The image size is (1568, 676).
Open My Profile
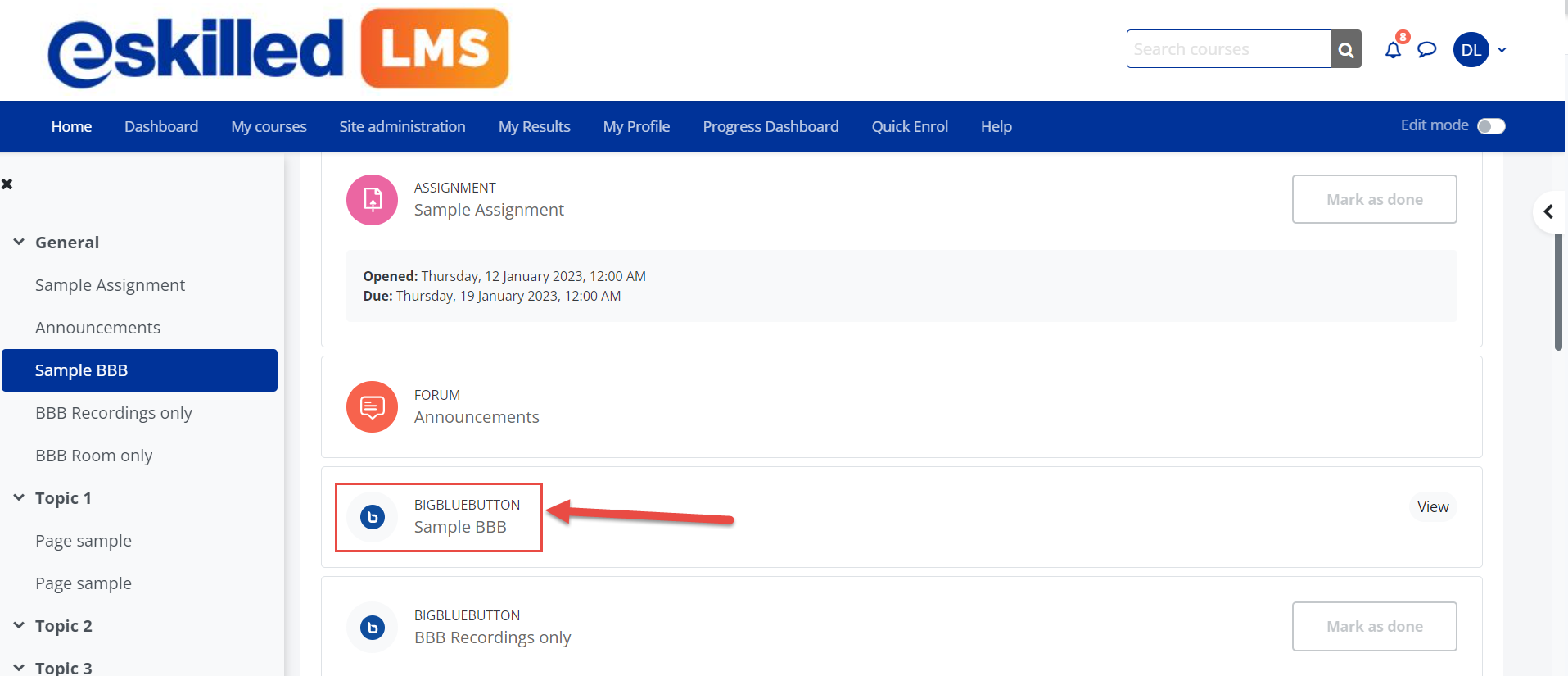pyautogui.click(x=636, y=127)
